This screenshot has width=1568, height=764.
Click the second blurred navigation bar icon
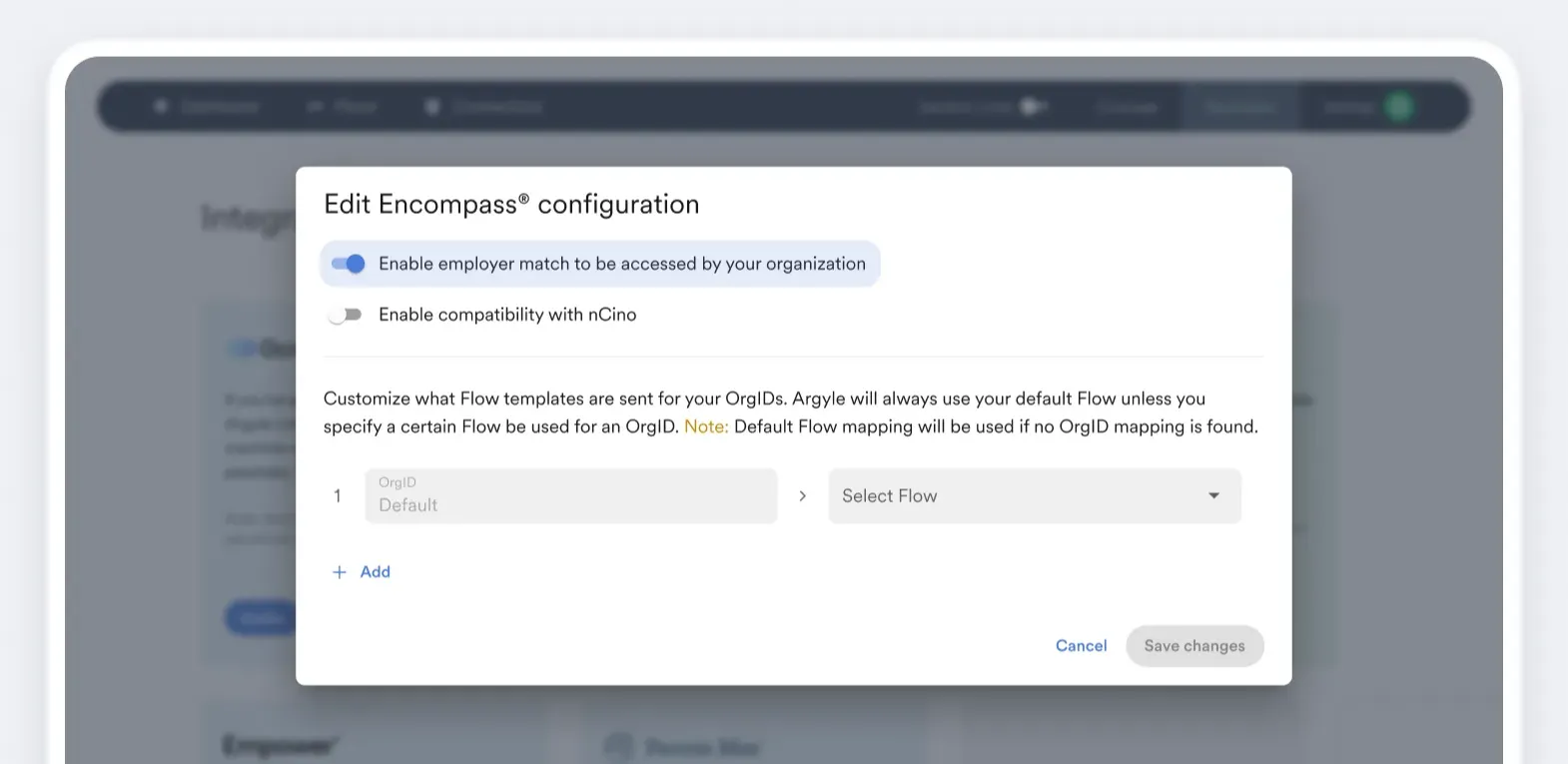[x=316, y=107]
